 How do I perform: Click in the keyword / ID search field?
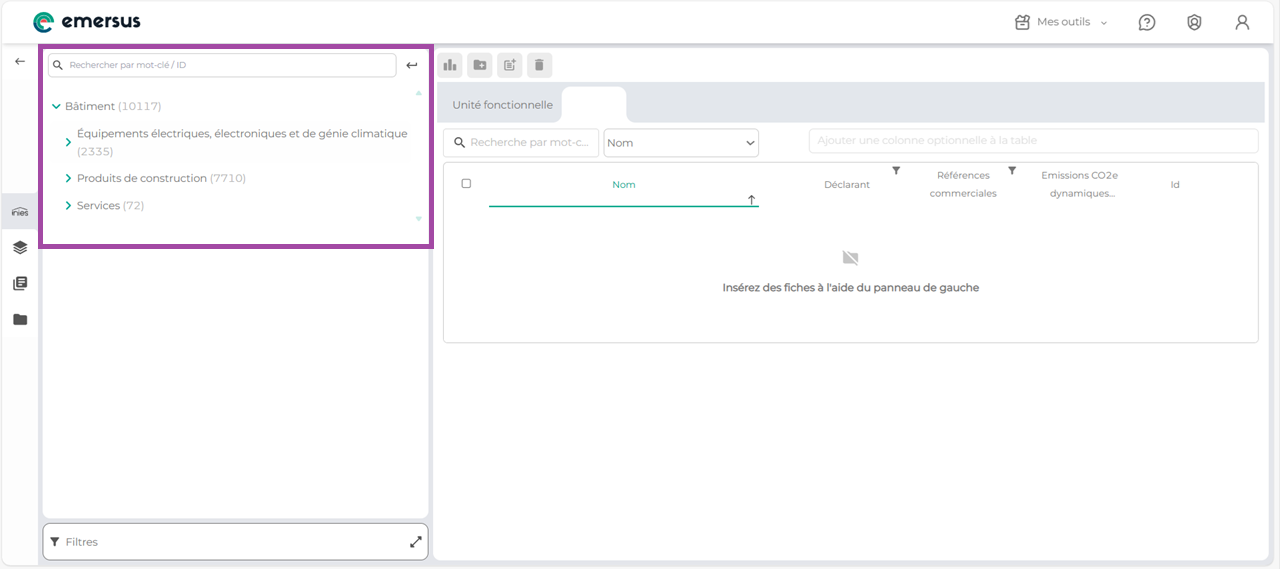click(x=222, y=65)
